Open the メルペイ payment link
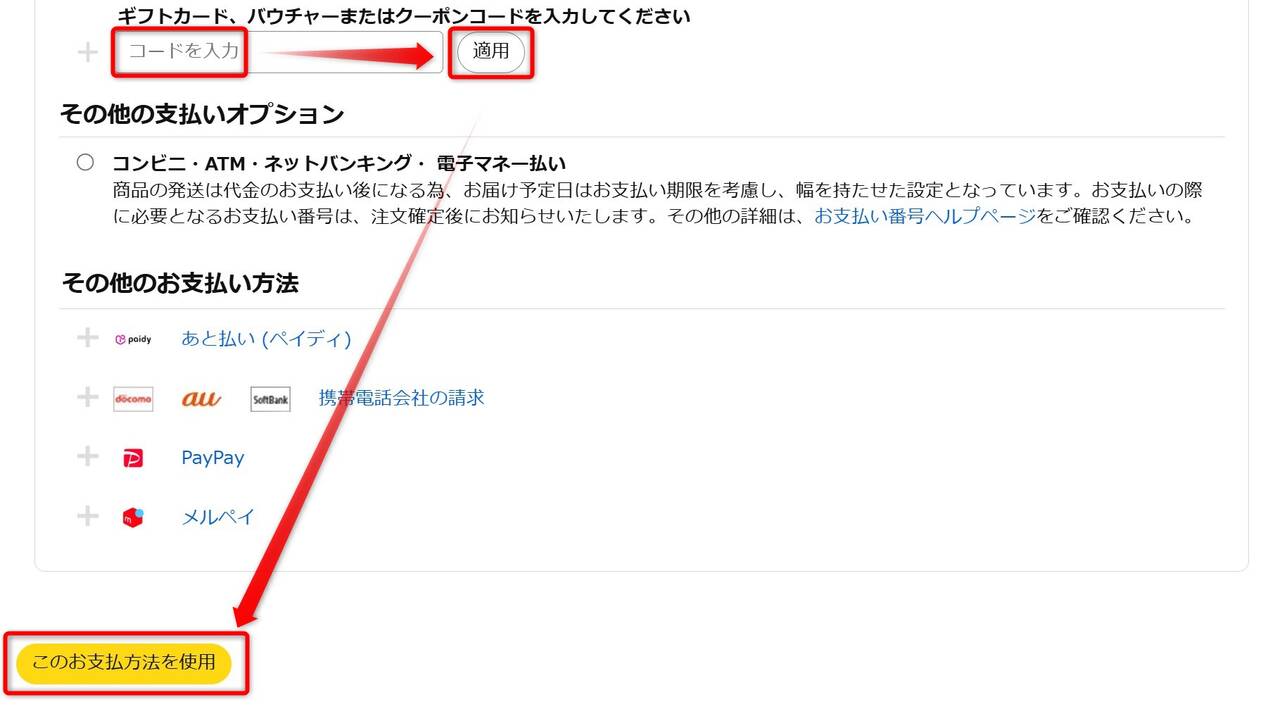1280x721 pixels. [218, 517]
